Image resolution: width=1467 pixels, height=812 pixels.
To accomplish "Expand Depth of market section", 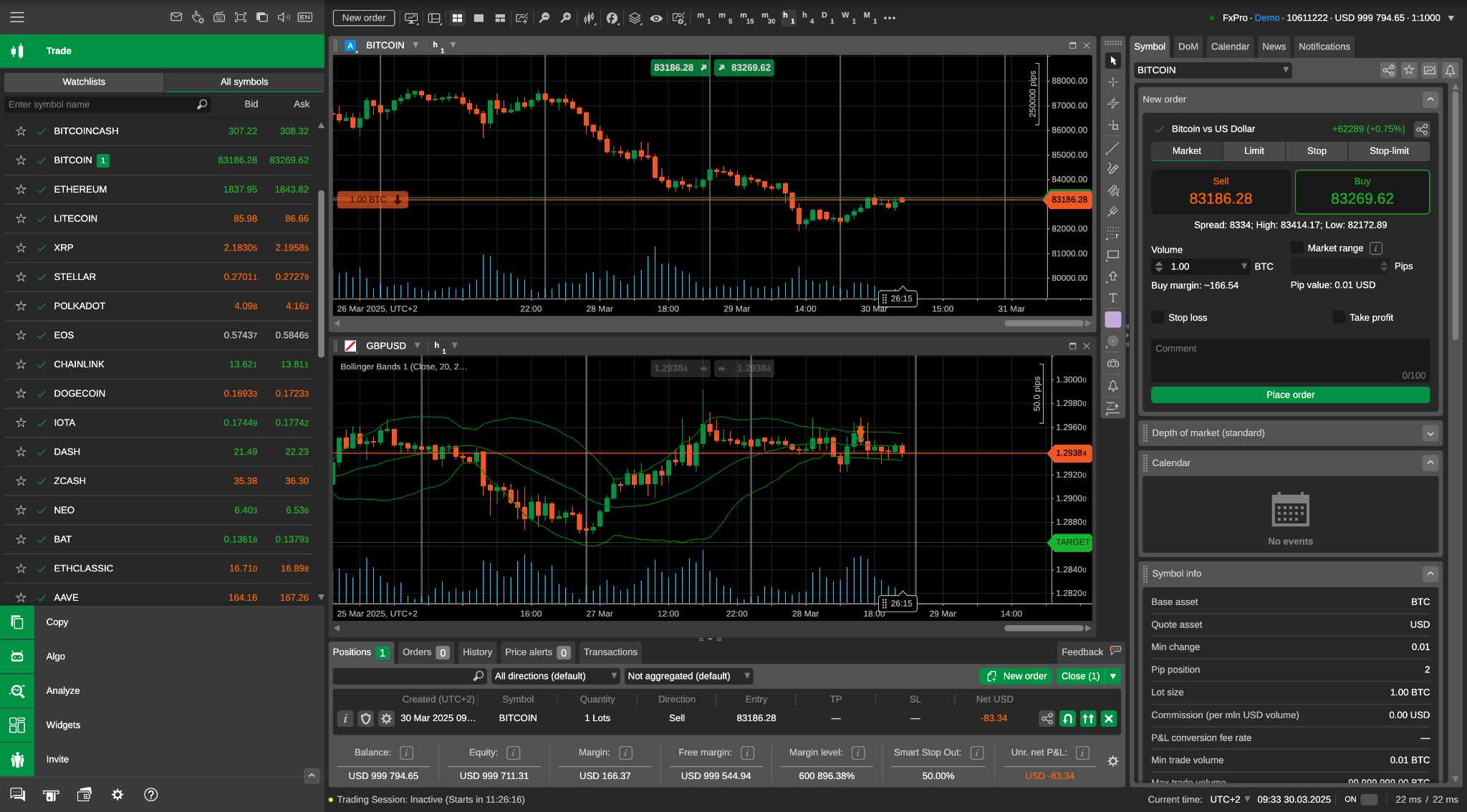I will point(1430,433).
